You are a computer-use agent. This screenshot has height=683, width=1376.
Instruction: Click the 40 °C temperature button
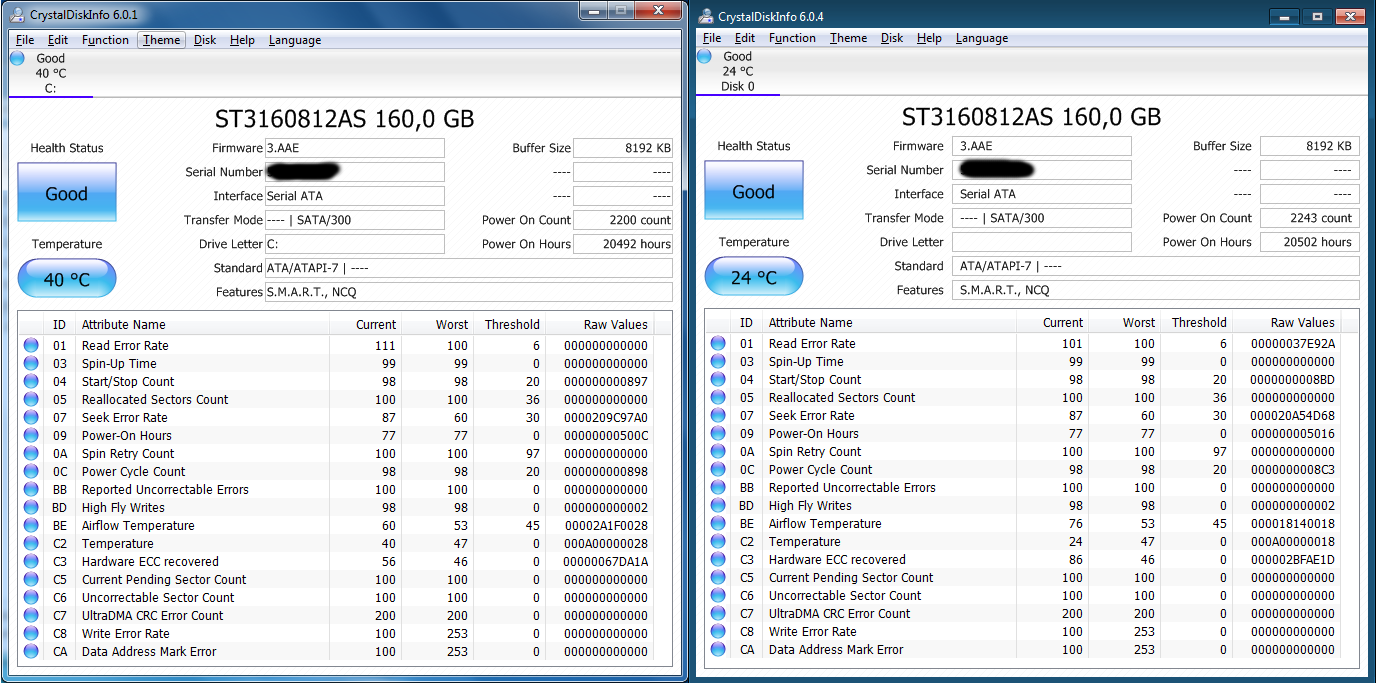67,279
